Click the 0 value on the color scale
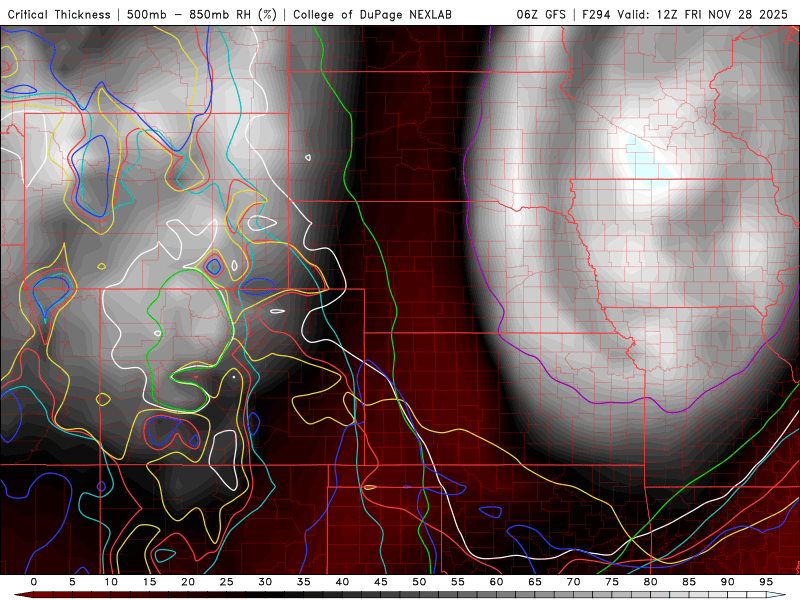 [34, 582]
